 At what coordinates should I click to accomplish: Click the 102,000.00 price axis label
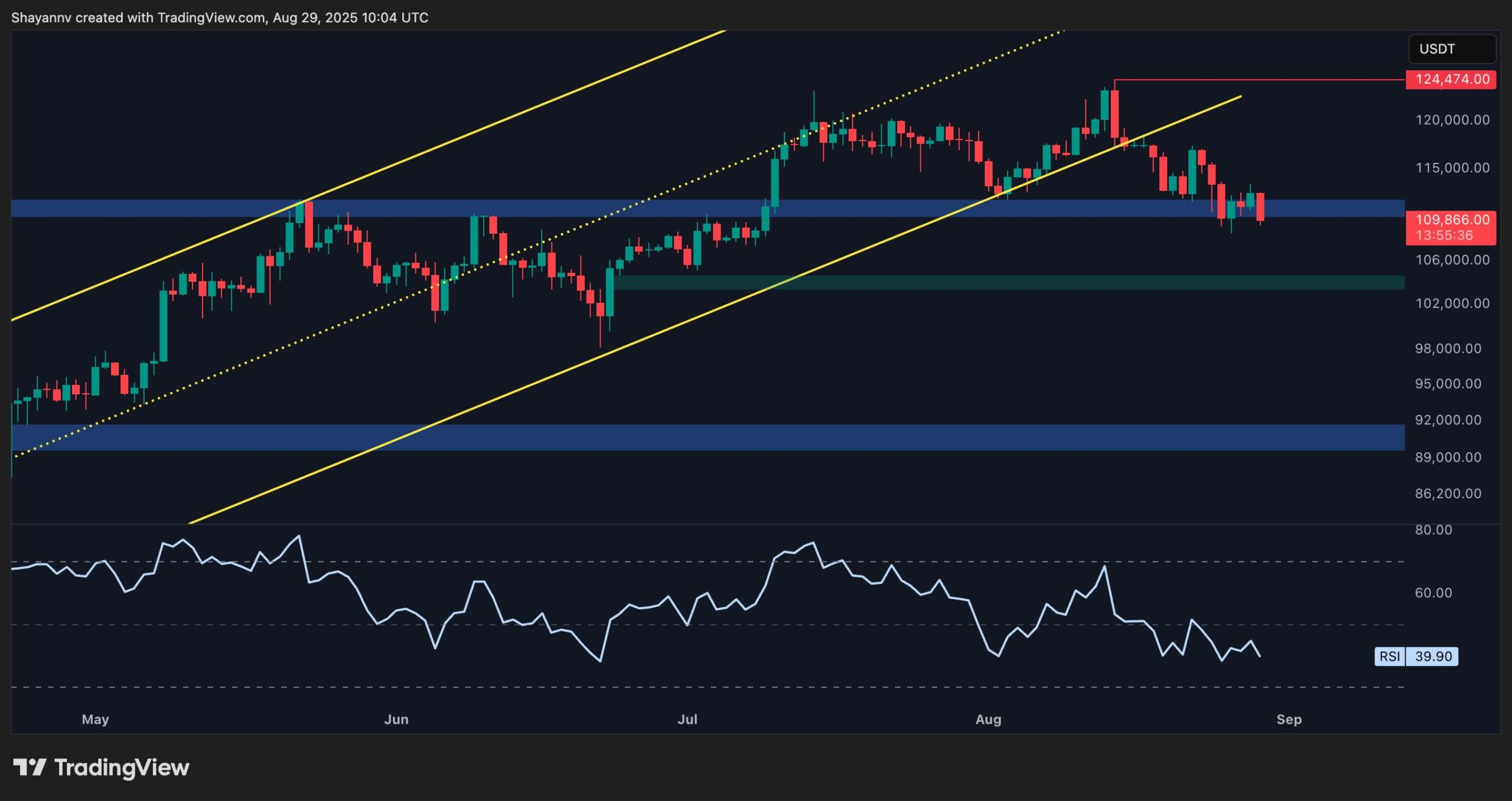pos(1452,303)
